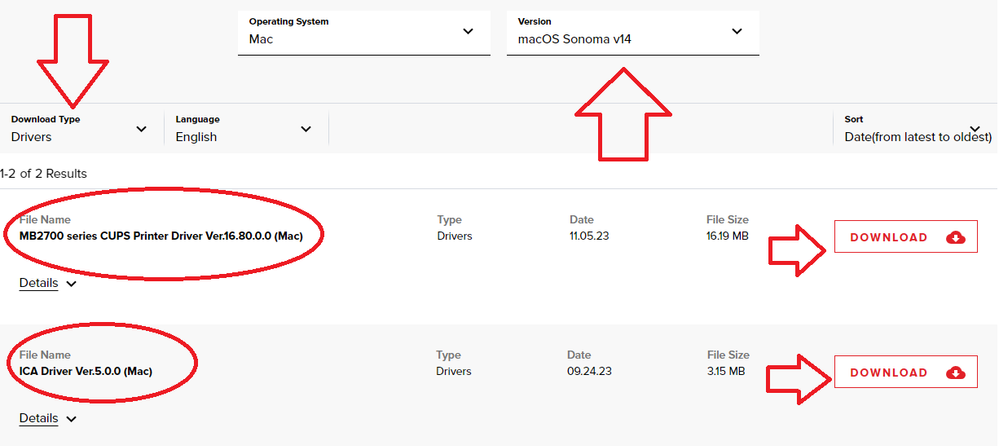This screenshot has height=446, width=999.
Task: Click the chevron arrow in Version box
Action: pyautogui.click(x=737, y=31)
